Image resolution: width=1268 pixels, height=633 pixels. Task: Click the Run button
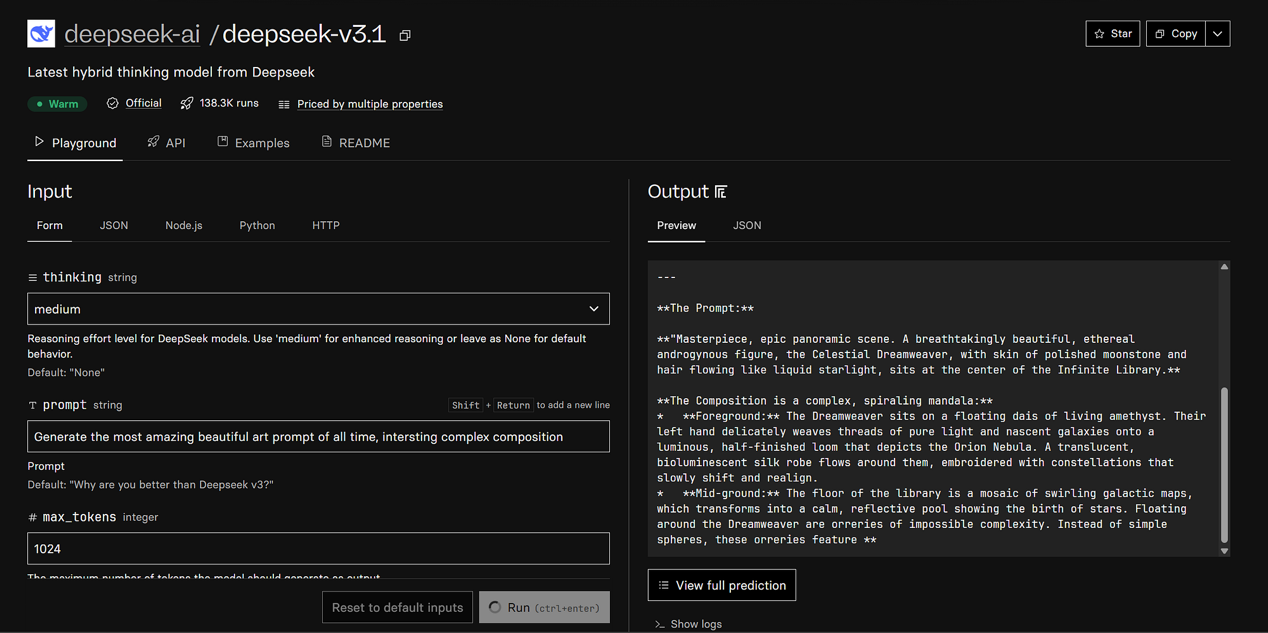[x=544, y=607]
